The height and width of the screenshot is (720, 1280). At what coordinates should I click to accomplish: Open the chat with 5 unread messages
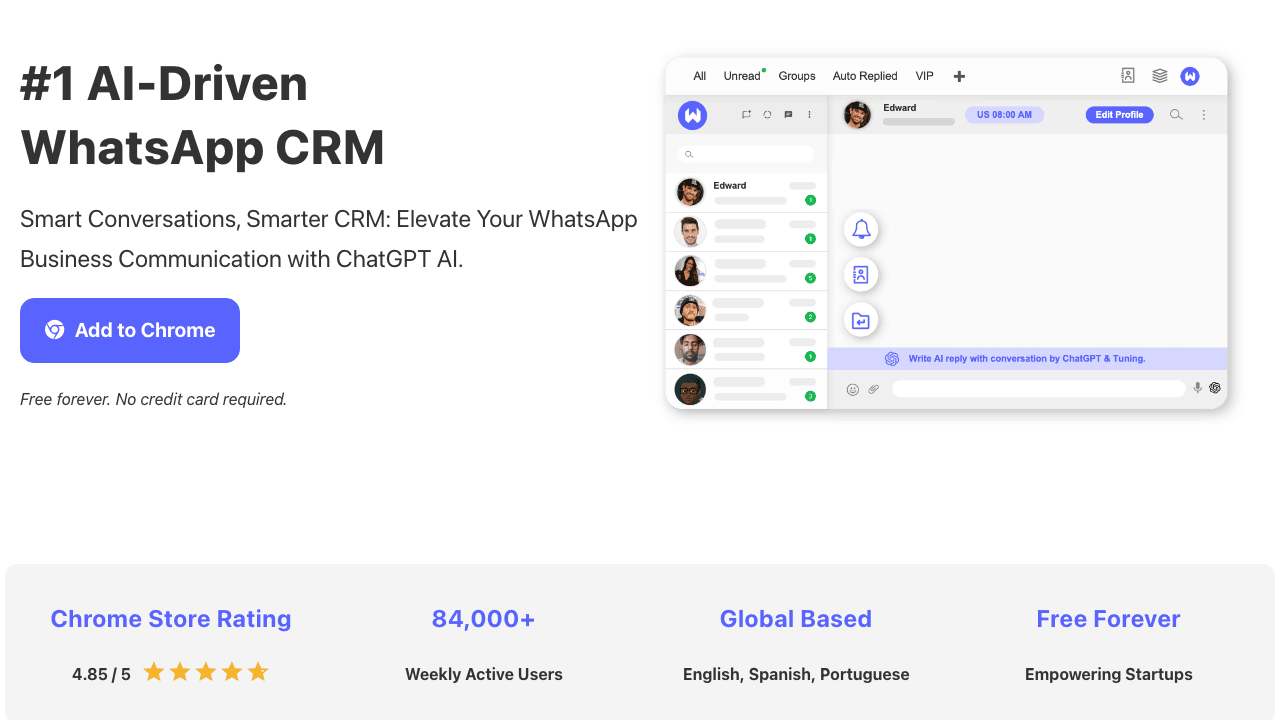tap(746, 271)
